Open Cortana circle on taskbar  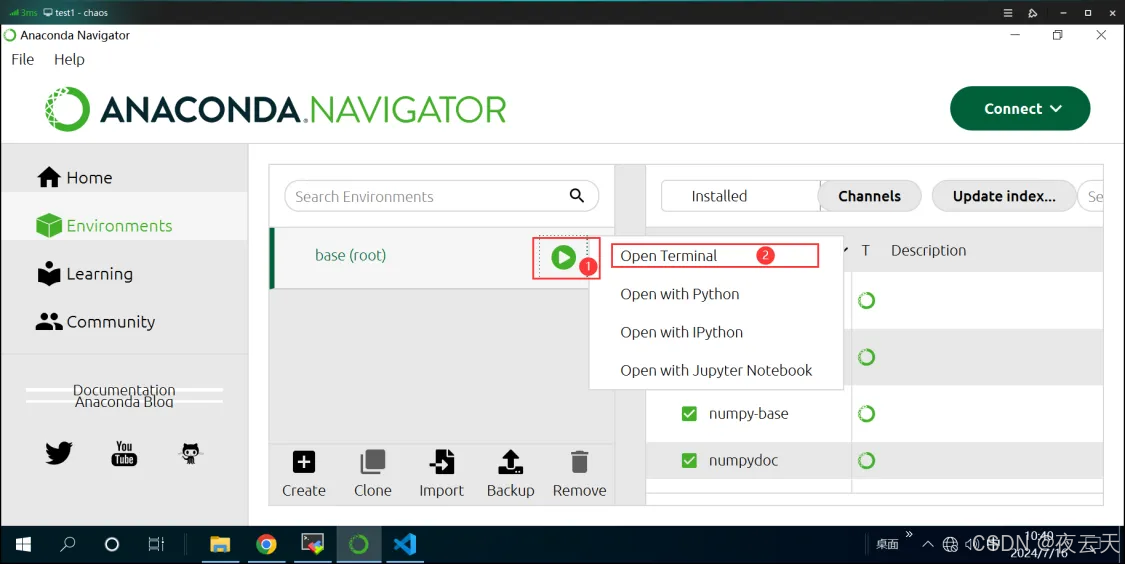tap(112, 545)
